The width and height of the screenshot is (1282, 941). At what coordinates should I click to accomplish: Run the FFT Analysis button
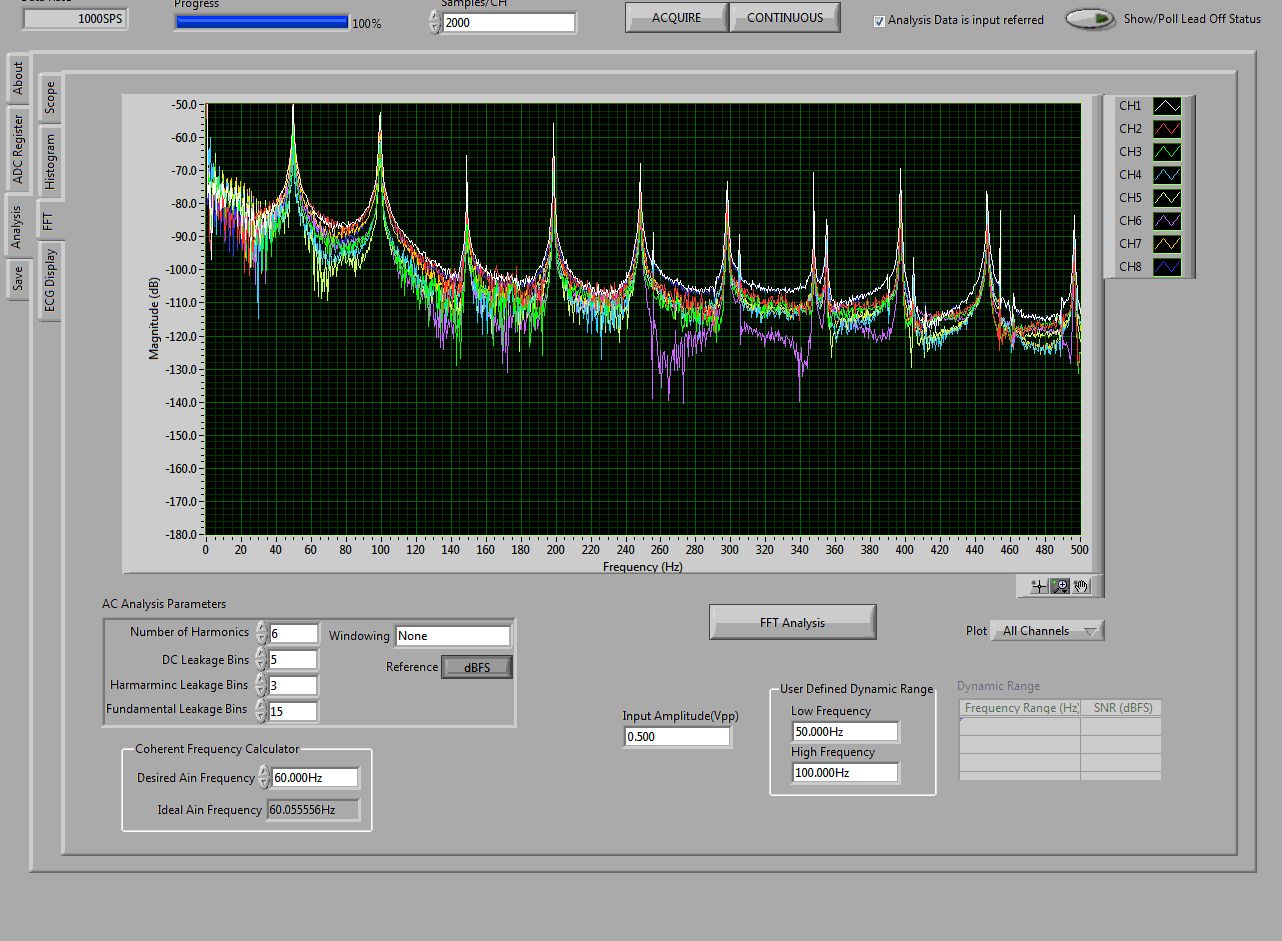[x=792, y=622]
